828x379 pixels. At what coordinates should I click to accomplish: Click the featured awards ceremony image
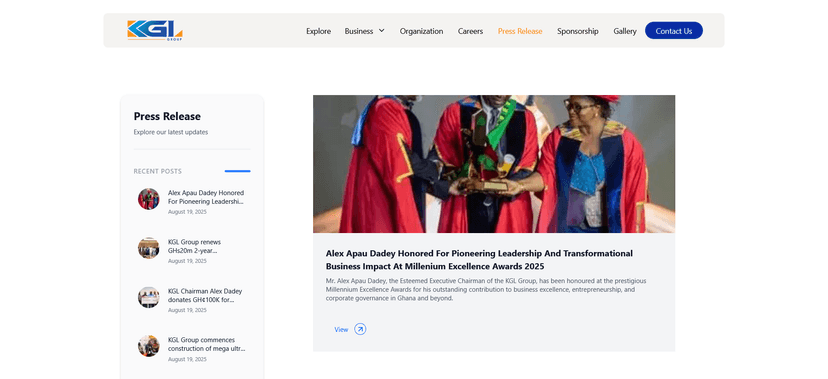494,164
